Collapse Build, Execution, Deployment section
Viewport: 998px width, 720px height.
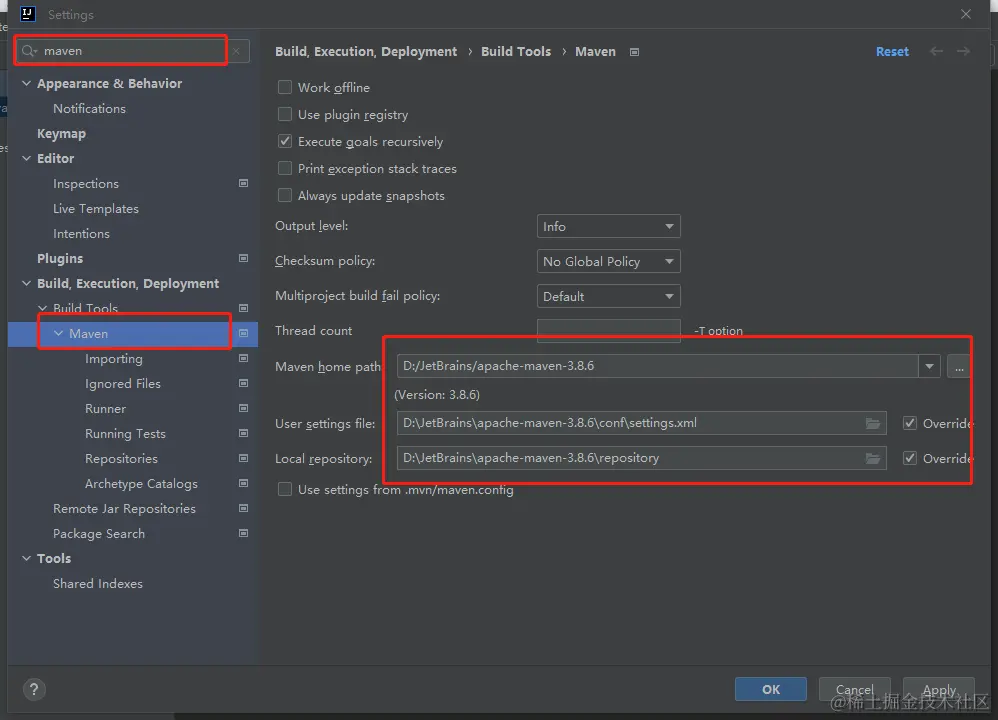[x=26, y=283]
